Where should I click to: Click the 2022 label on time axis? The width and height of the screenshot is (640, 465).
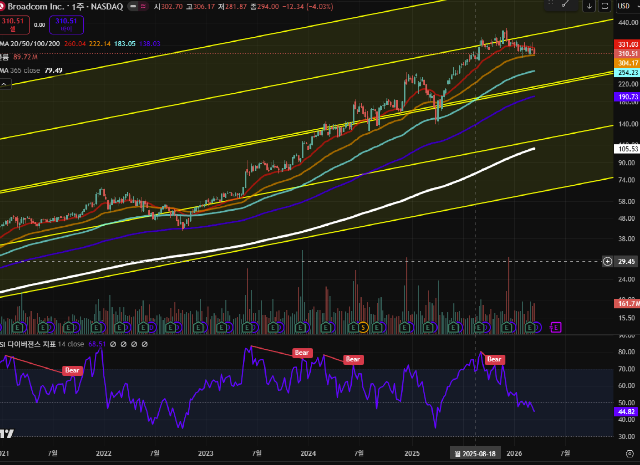[x=104, y=454]
